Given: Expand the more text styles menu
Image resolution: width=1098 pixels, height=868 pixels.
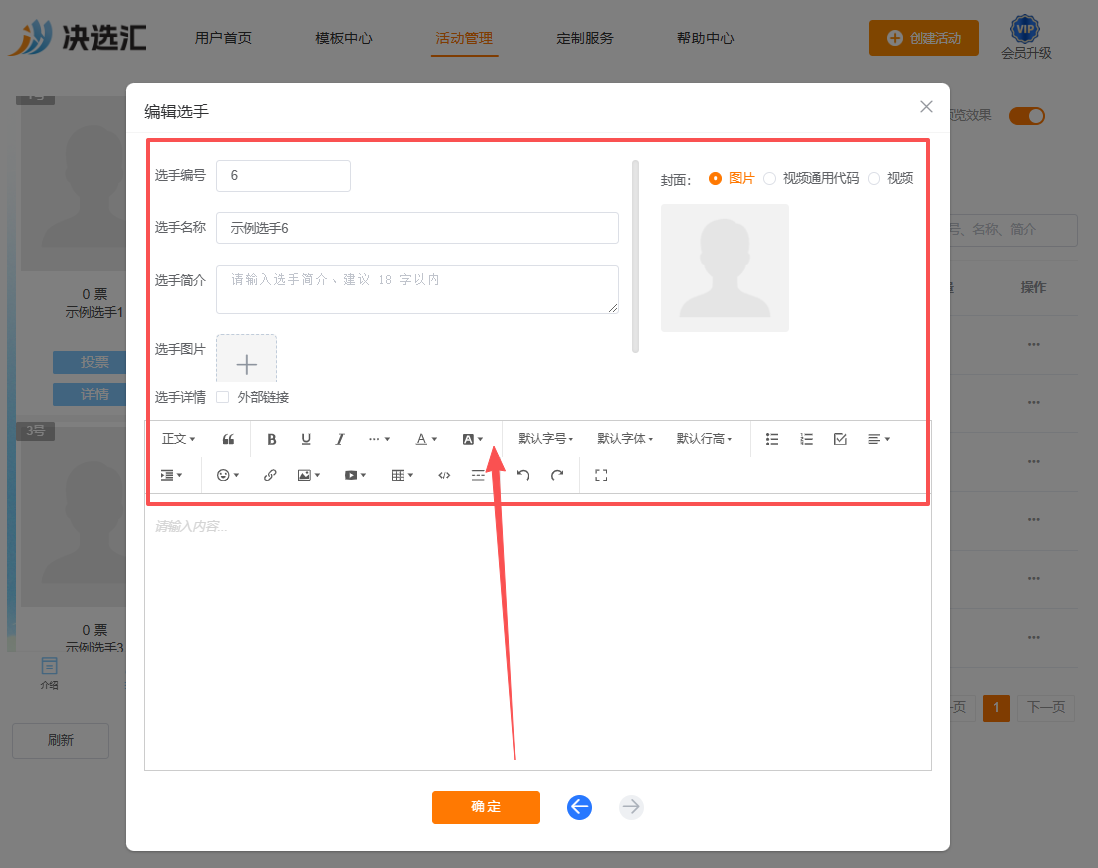Looking at the screenshot, I should [x=379, y=439].
